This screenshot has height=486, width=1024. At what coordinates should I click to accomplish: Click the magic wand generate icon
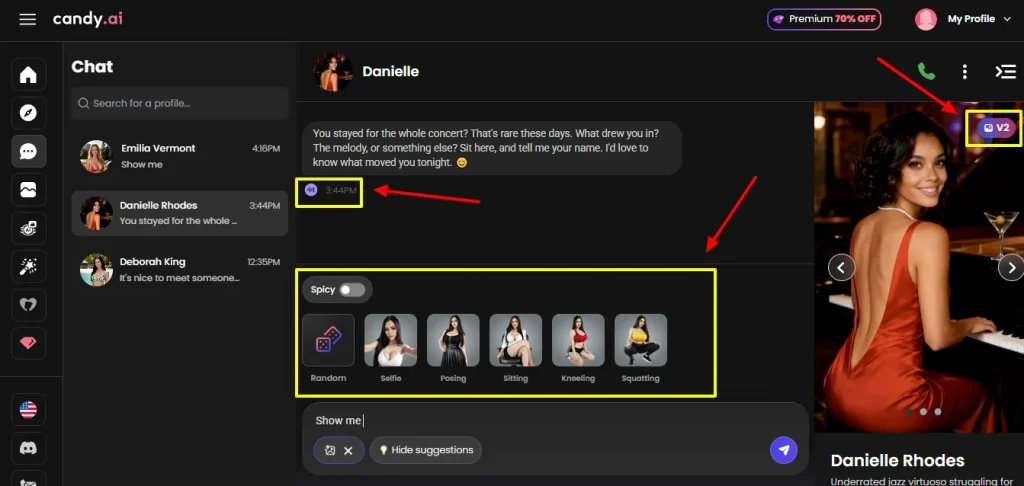pos(28,265)
